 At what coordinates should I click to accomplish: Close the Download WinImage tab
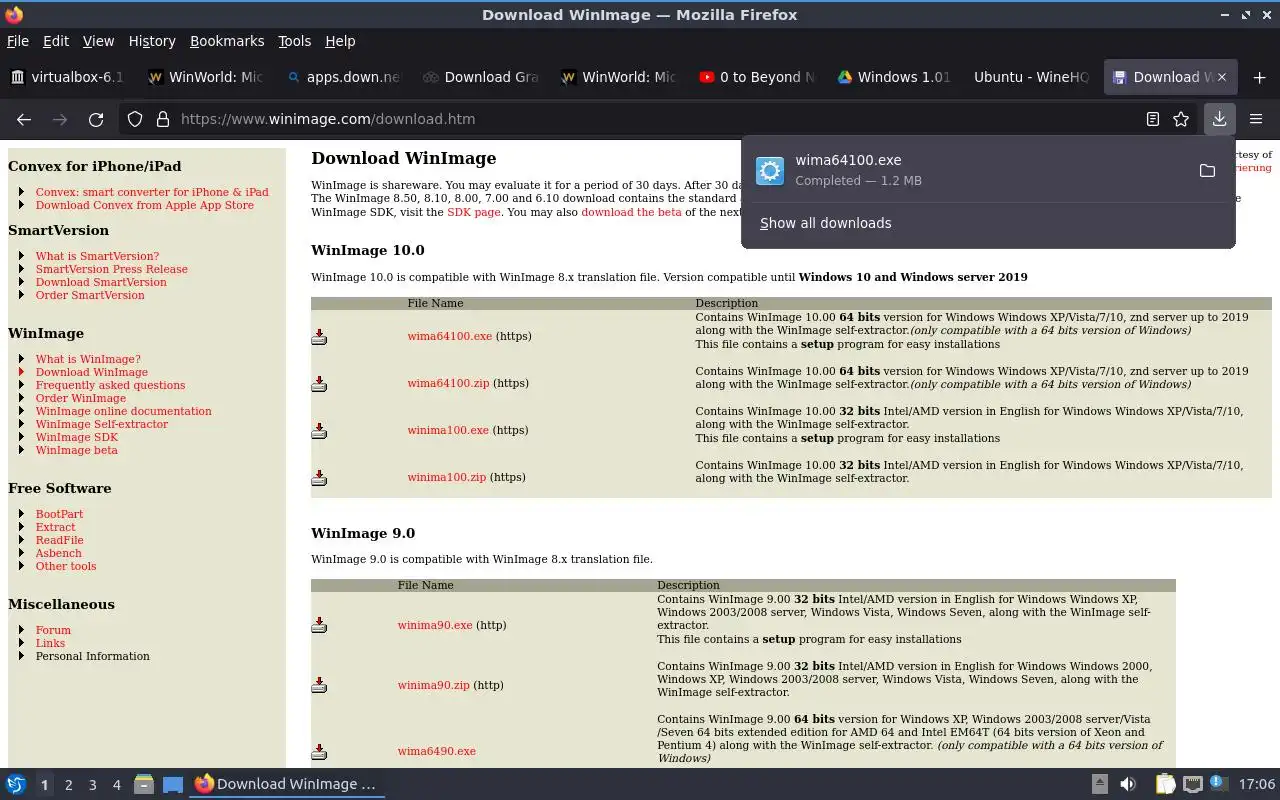point(1222,77)
